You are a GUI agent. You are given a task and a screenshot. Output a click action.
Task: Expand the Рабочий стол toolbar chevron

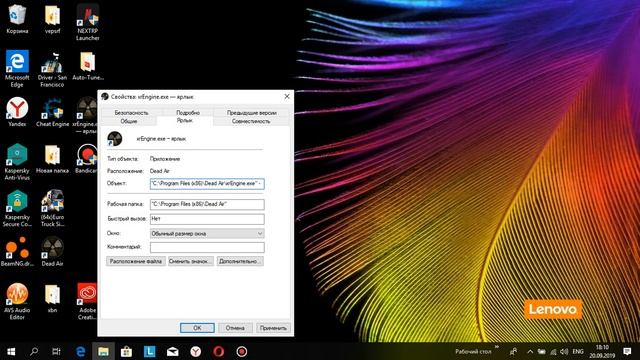[x=497, y=347]
